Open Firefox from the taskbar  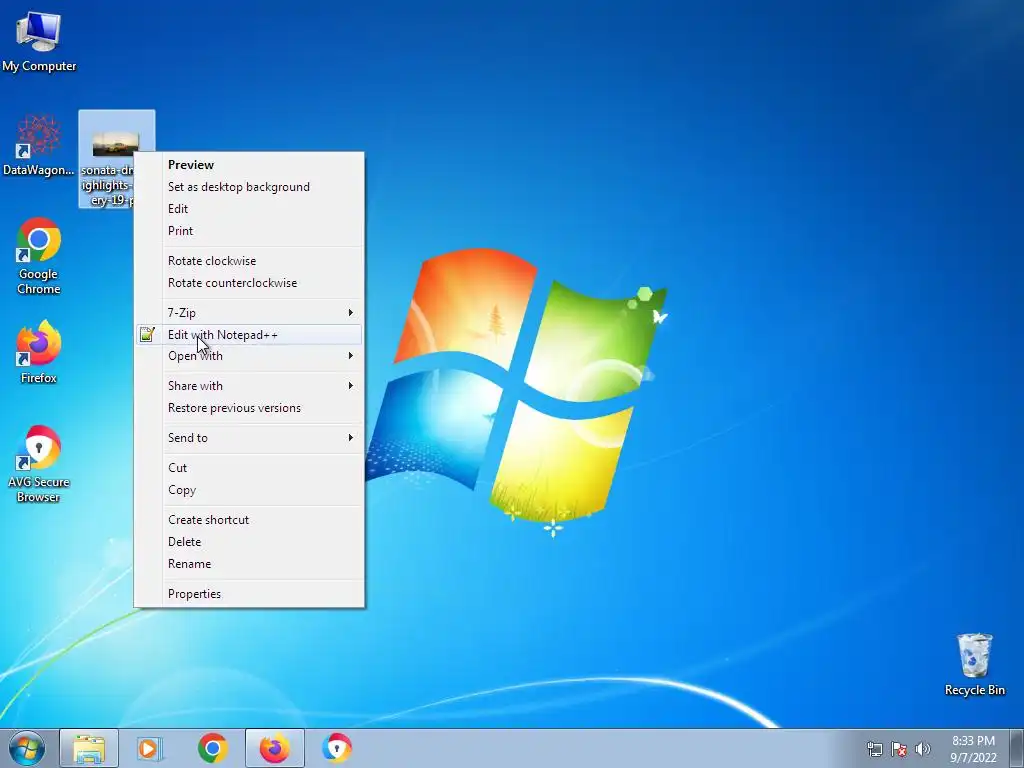[275, 748]
